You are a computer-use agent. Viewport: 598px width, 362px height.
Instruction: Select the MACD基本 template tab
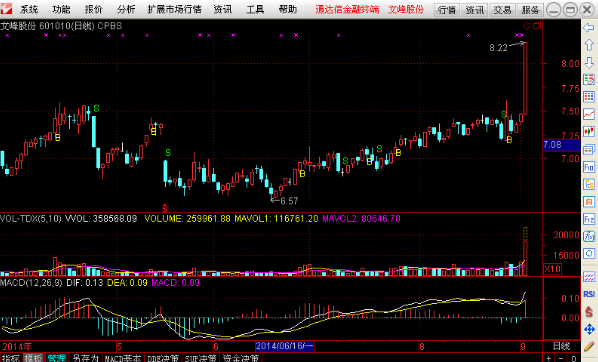pyautogui.click(x=123, y=358)
